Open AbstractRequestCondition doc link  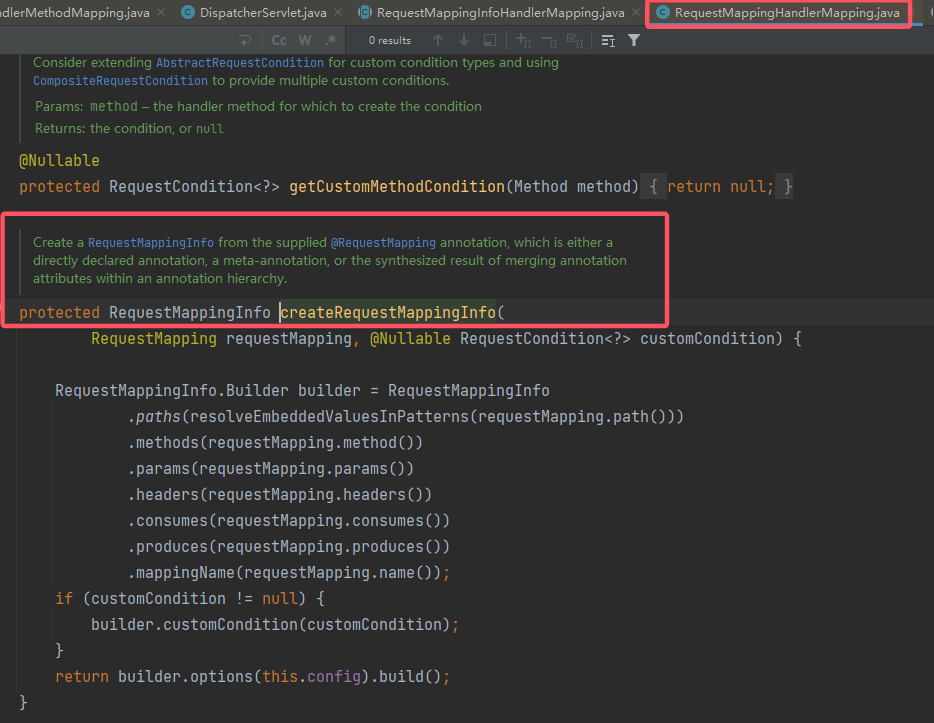click(240, 63)
